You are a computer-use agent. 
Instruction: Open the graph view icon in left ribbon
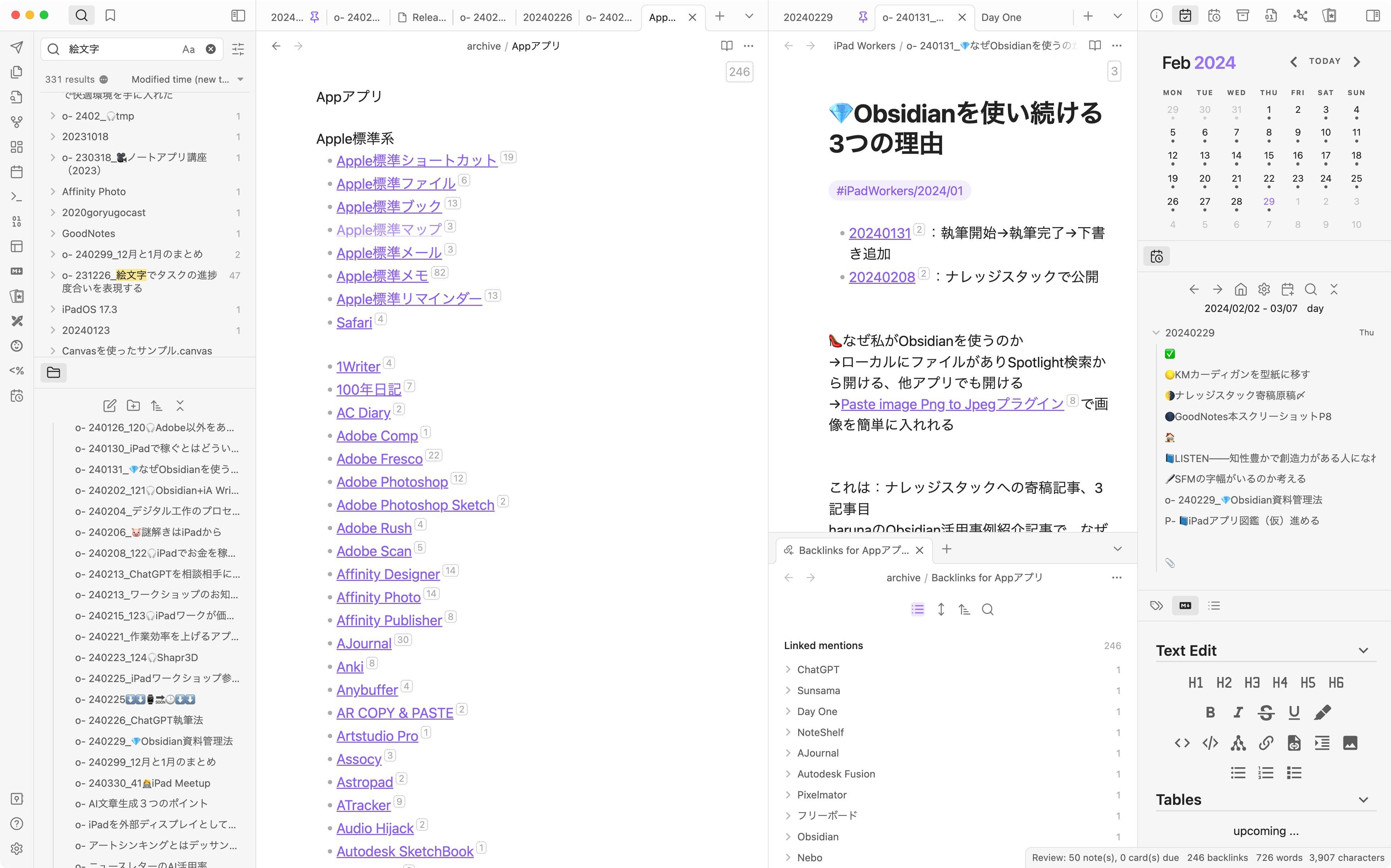coord(17,122)
